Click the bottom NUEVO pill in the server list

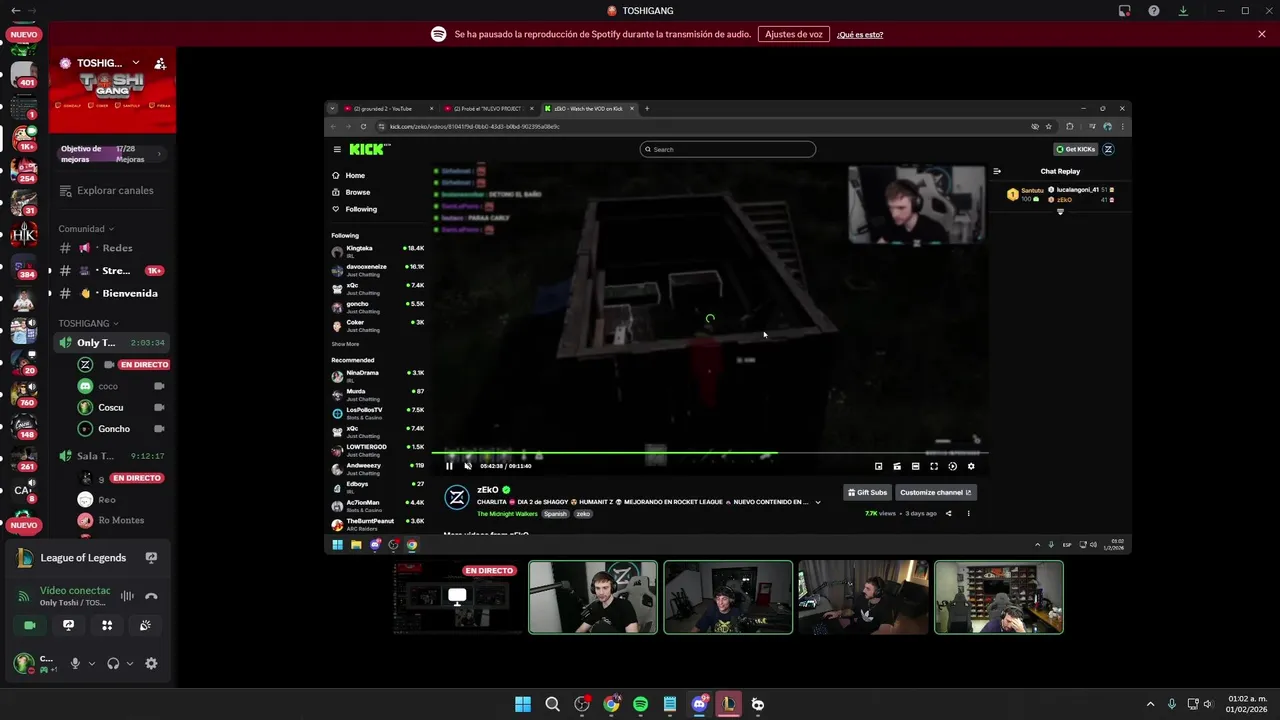24,525
